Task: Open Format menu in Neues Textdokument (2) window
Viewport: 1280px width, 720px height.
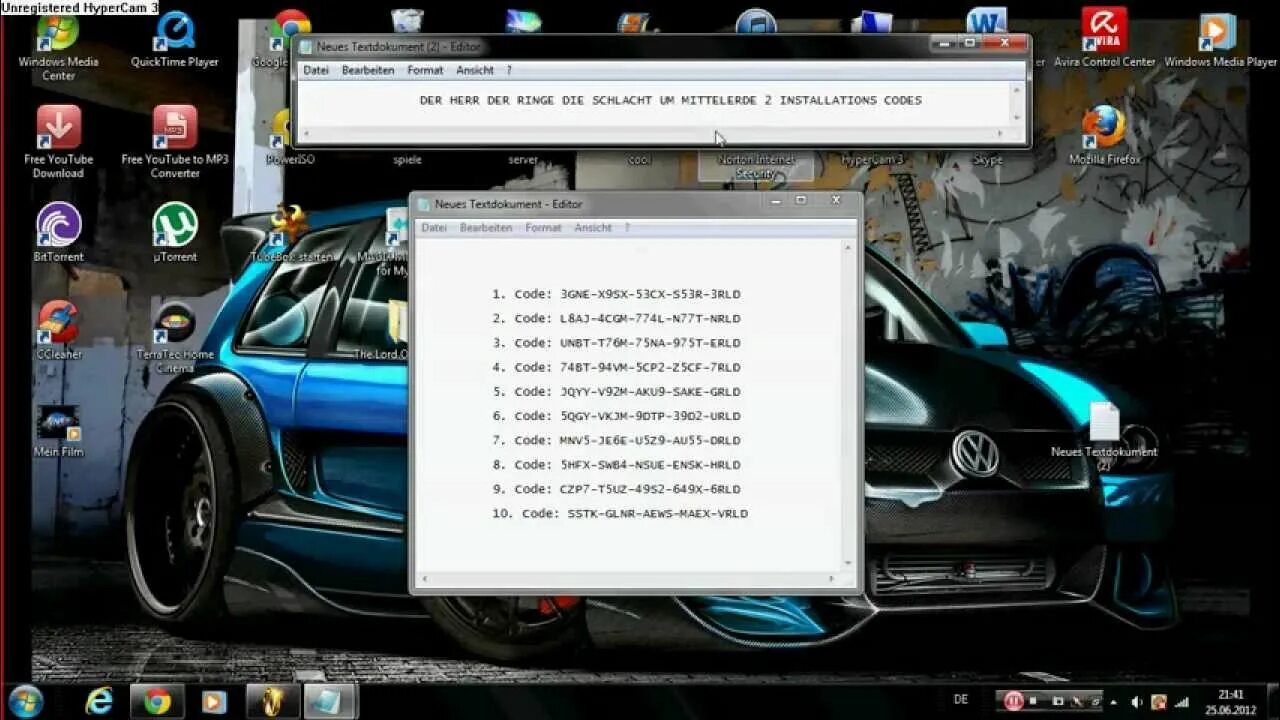Action: (x=425, y=70)
